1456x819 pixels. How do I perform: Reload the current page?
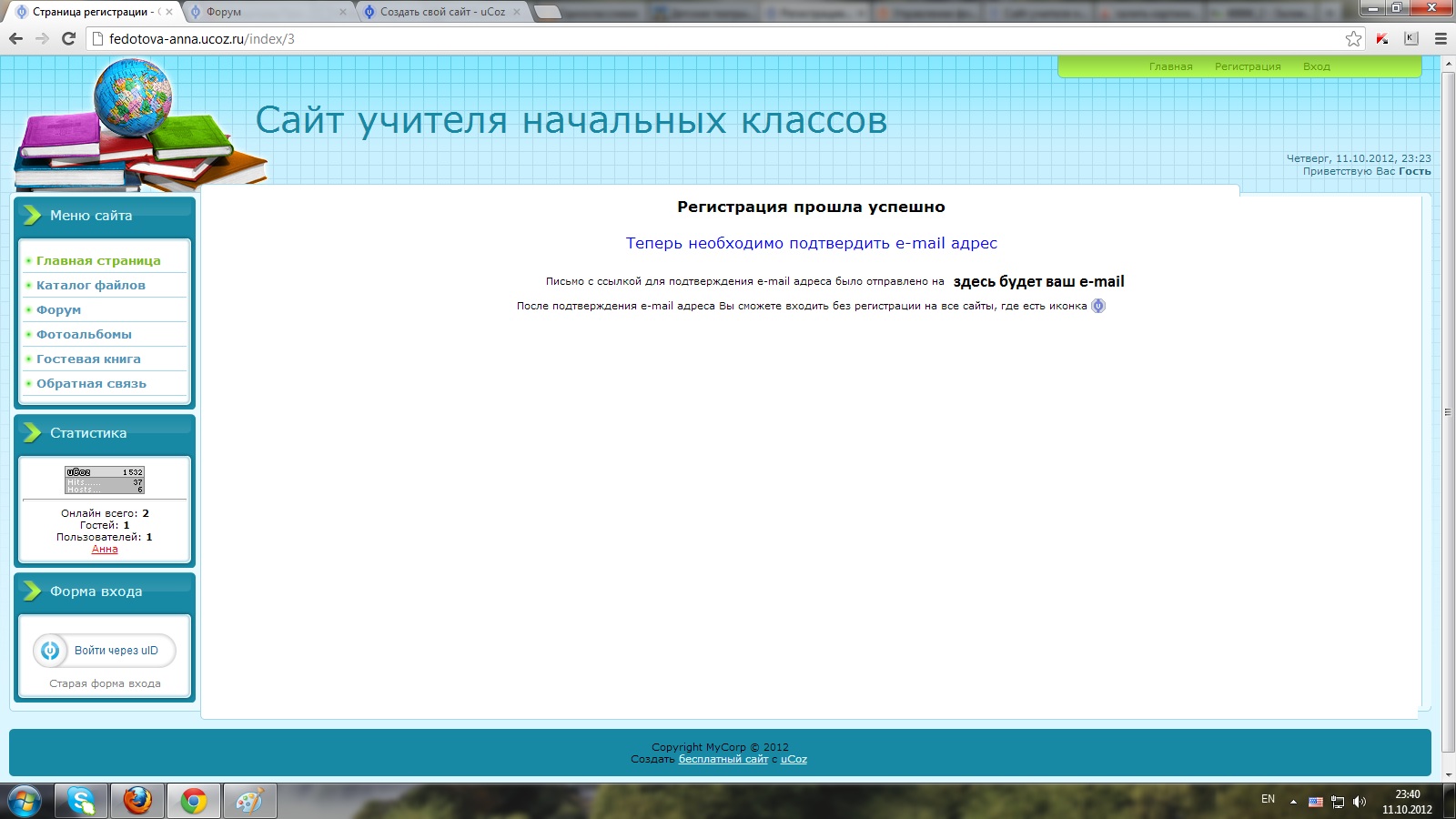(x=68, y=38)
